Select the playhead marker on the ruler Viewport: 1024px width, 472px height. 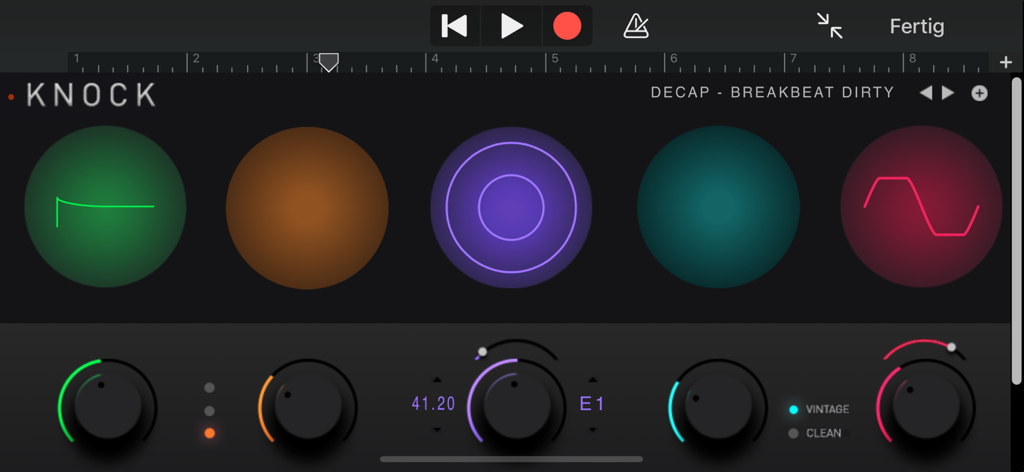click(328, 62)
